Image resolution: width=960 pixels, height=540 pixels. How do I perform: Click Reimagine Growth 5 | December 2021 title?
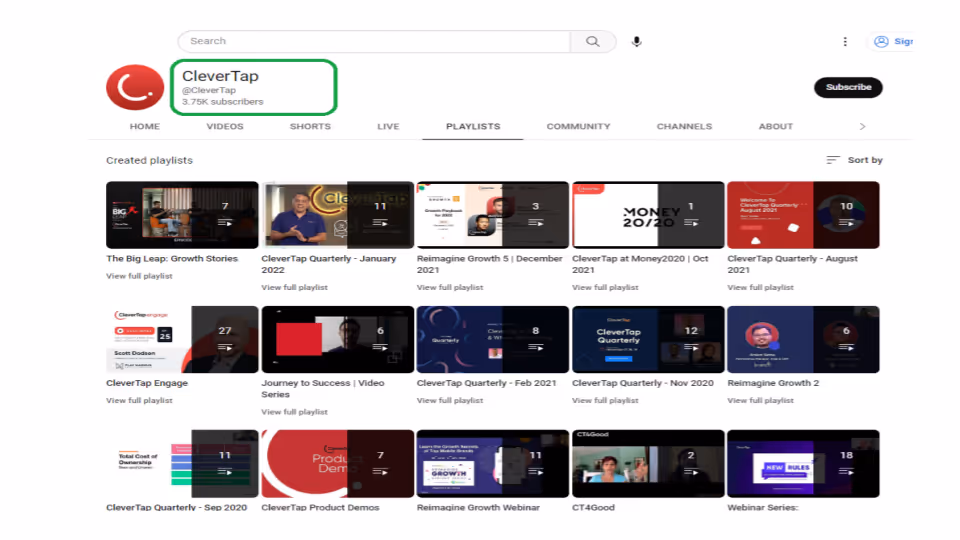[489, 264]
